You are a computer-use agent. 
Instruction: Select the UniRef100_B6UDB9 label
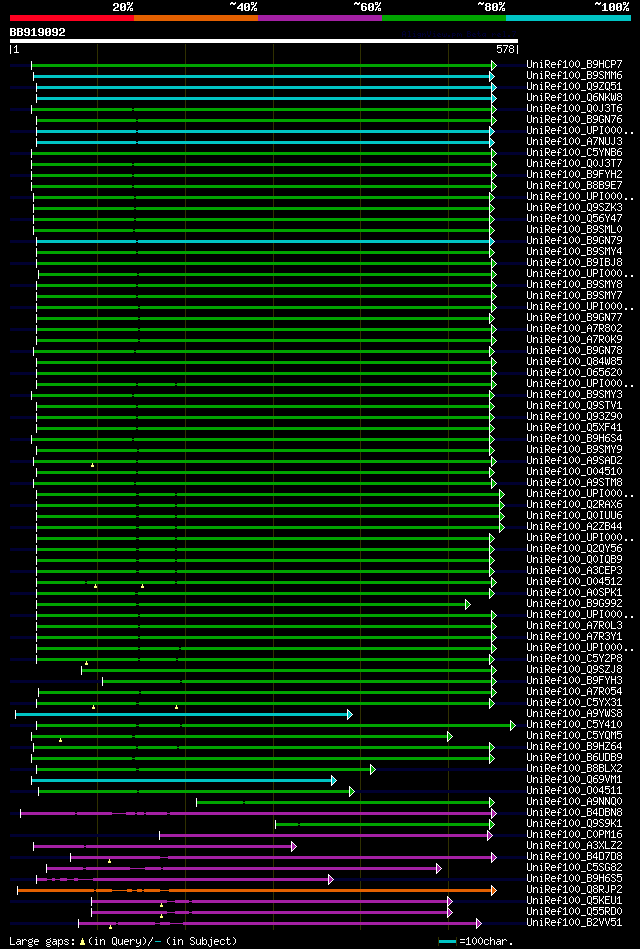point(575,758)
